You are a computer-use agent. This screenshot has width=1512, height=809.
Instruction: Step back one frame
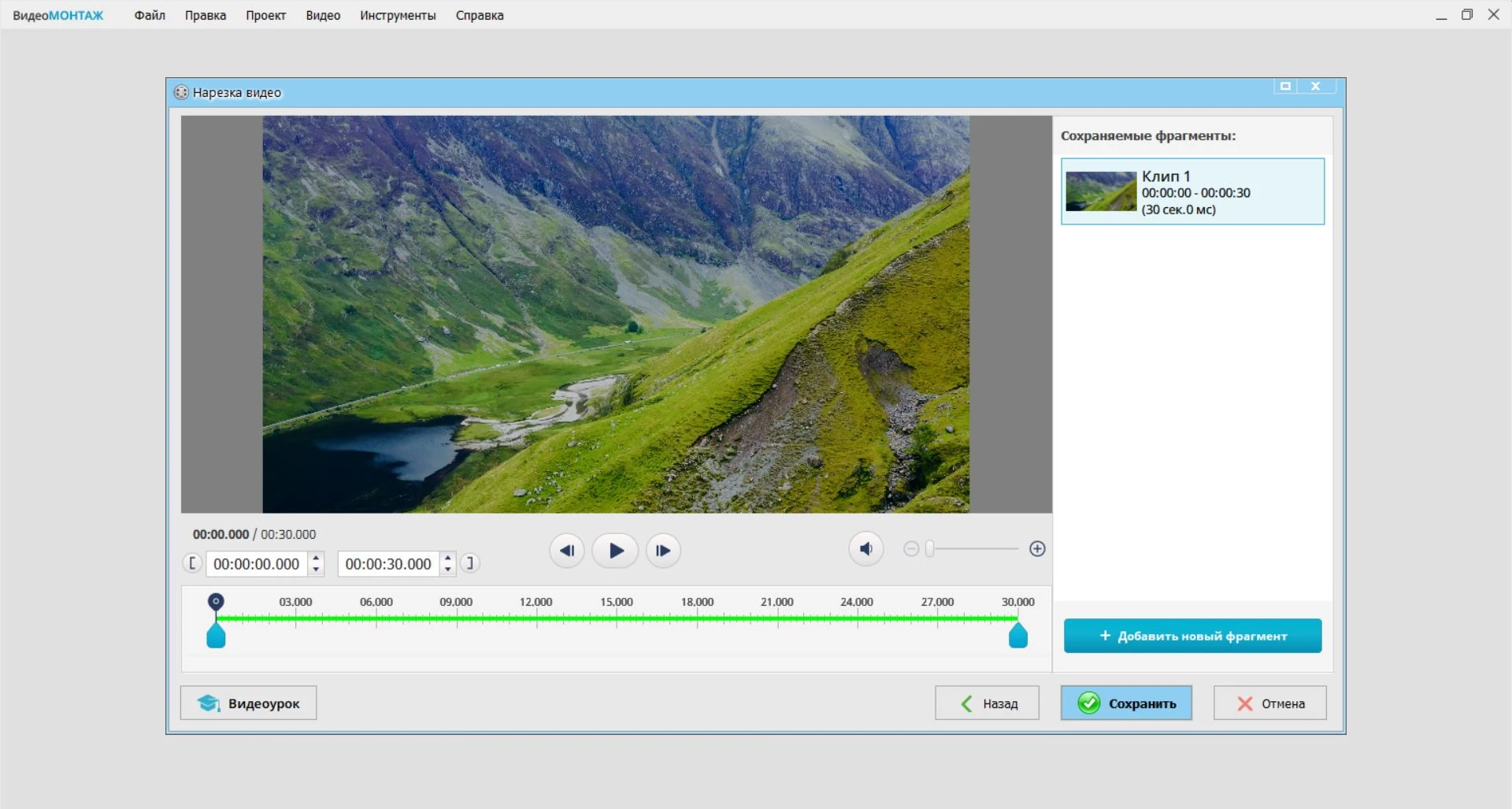(x=567, y=551)
